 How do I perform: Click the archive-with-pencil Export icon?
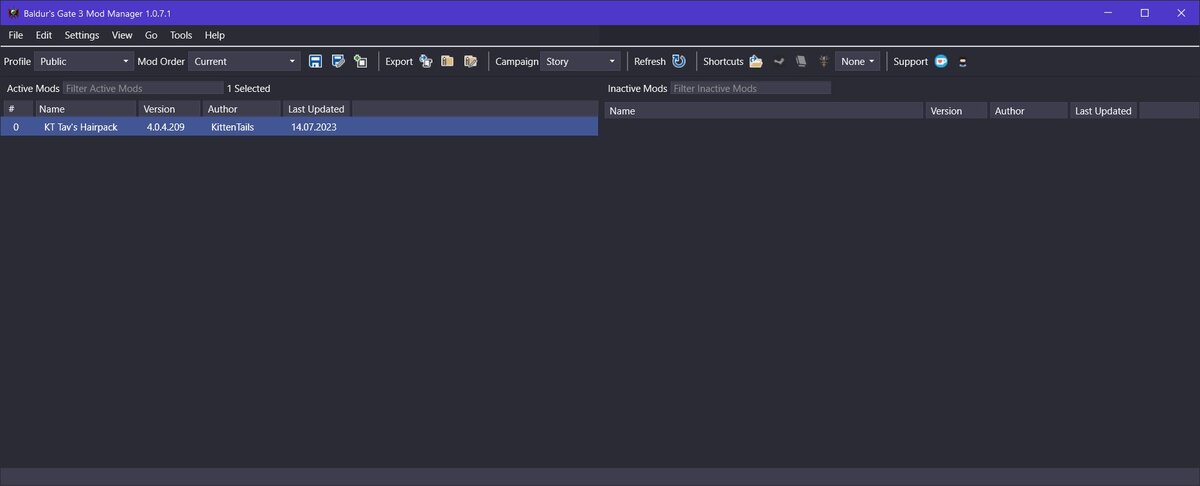coord(470,61)
